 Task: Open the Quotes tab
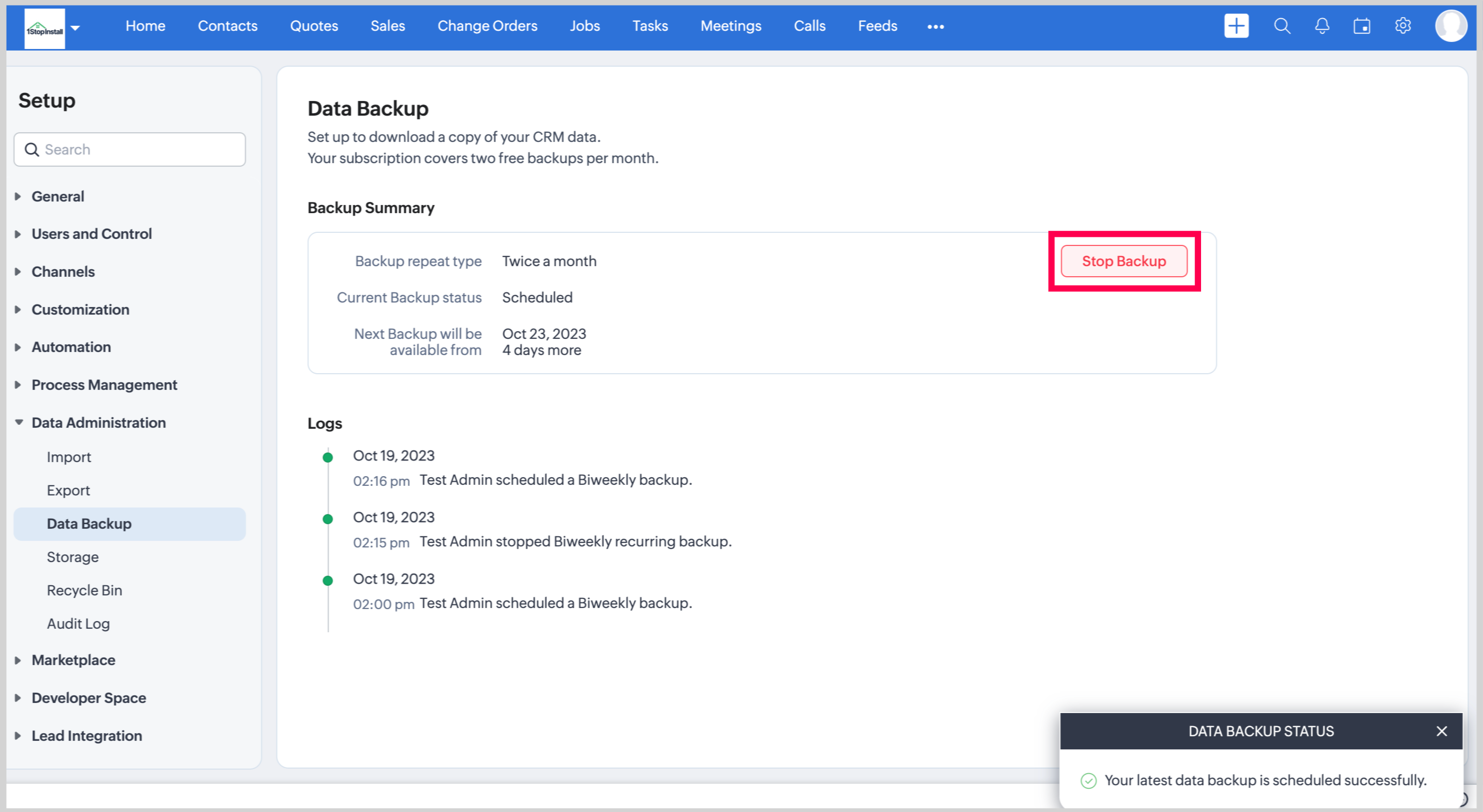click(314, 26)
